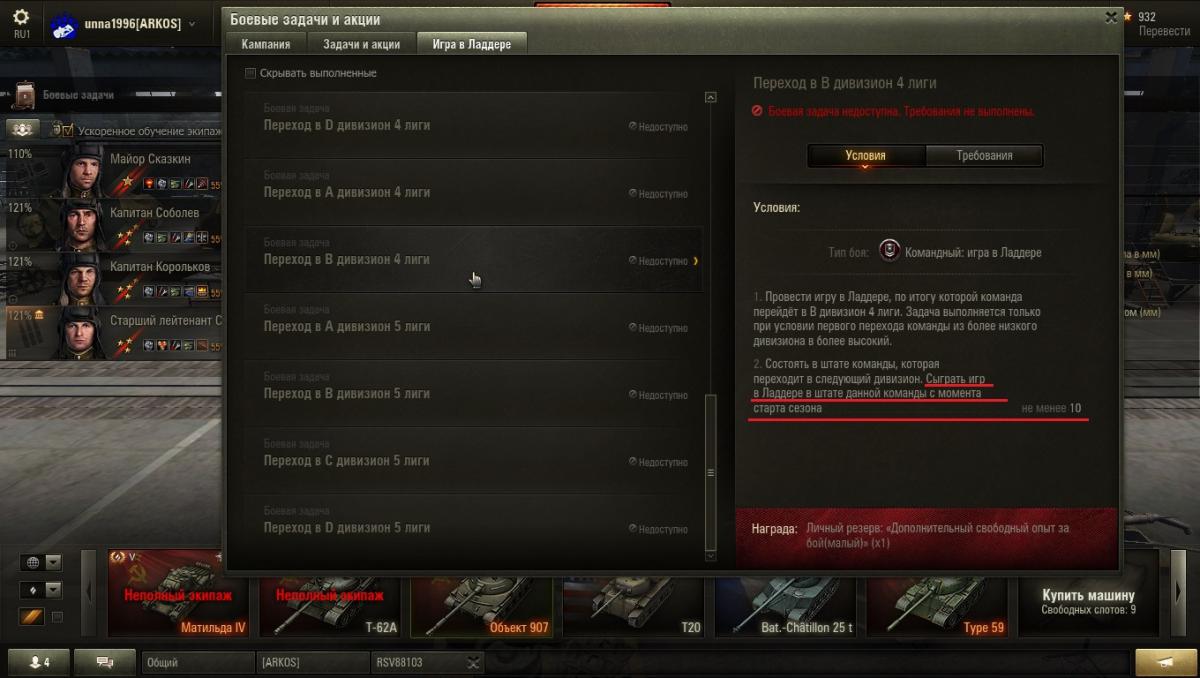Open settings gear icon near RU1

coord(21,17)
